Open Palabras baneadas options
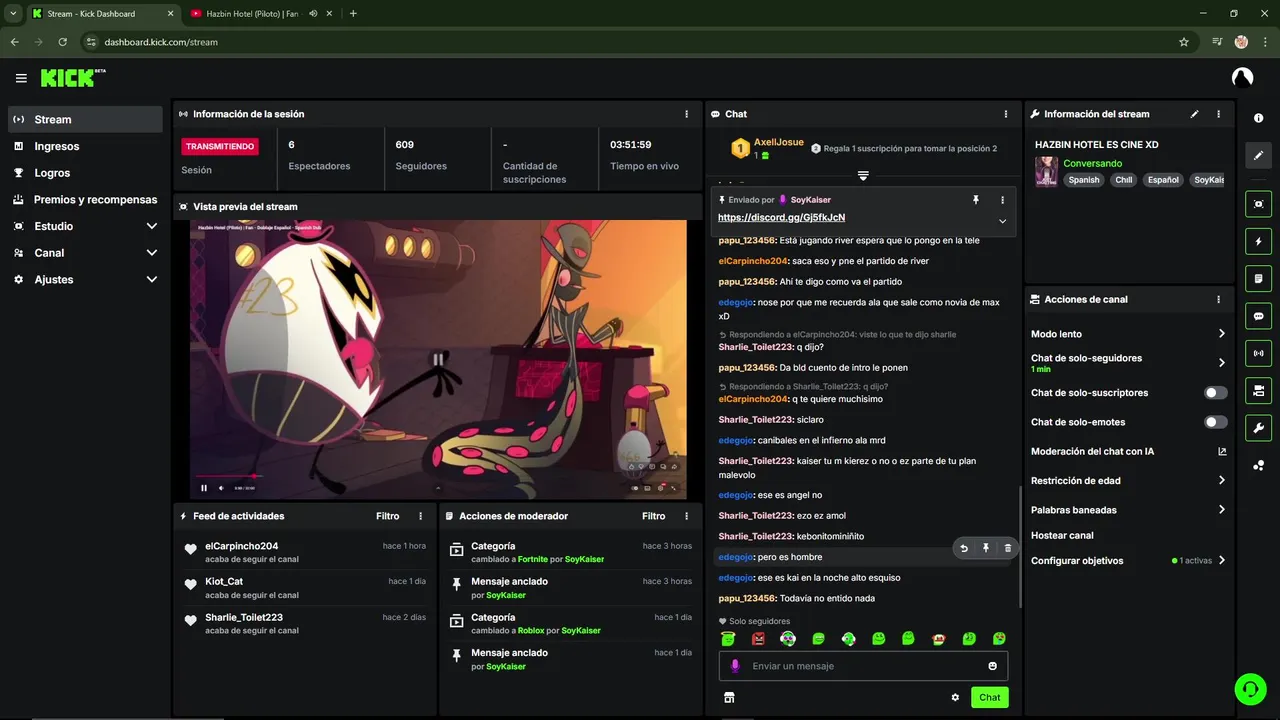 [1128, 510]
